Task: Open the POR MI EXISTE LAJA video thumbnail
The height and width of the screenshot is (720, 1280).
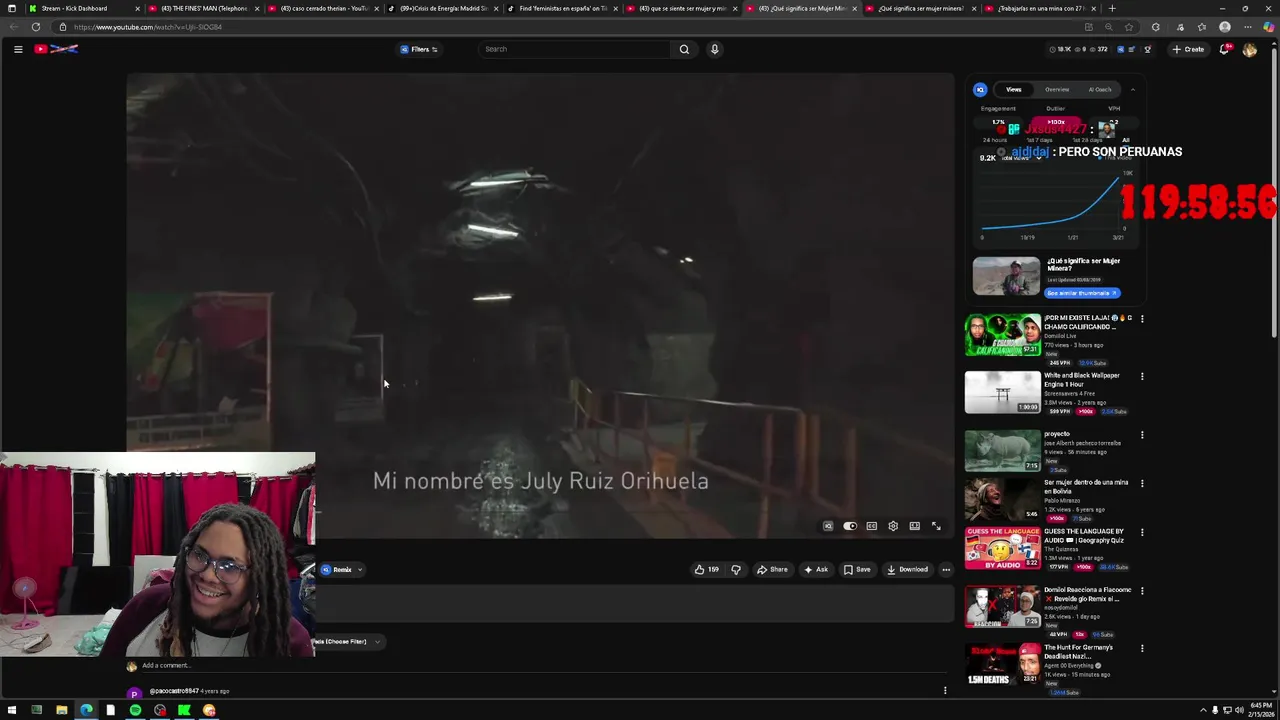Action: point(1002,335)
